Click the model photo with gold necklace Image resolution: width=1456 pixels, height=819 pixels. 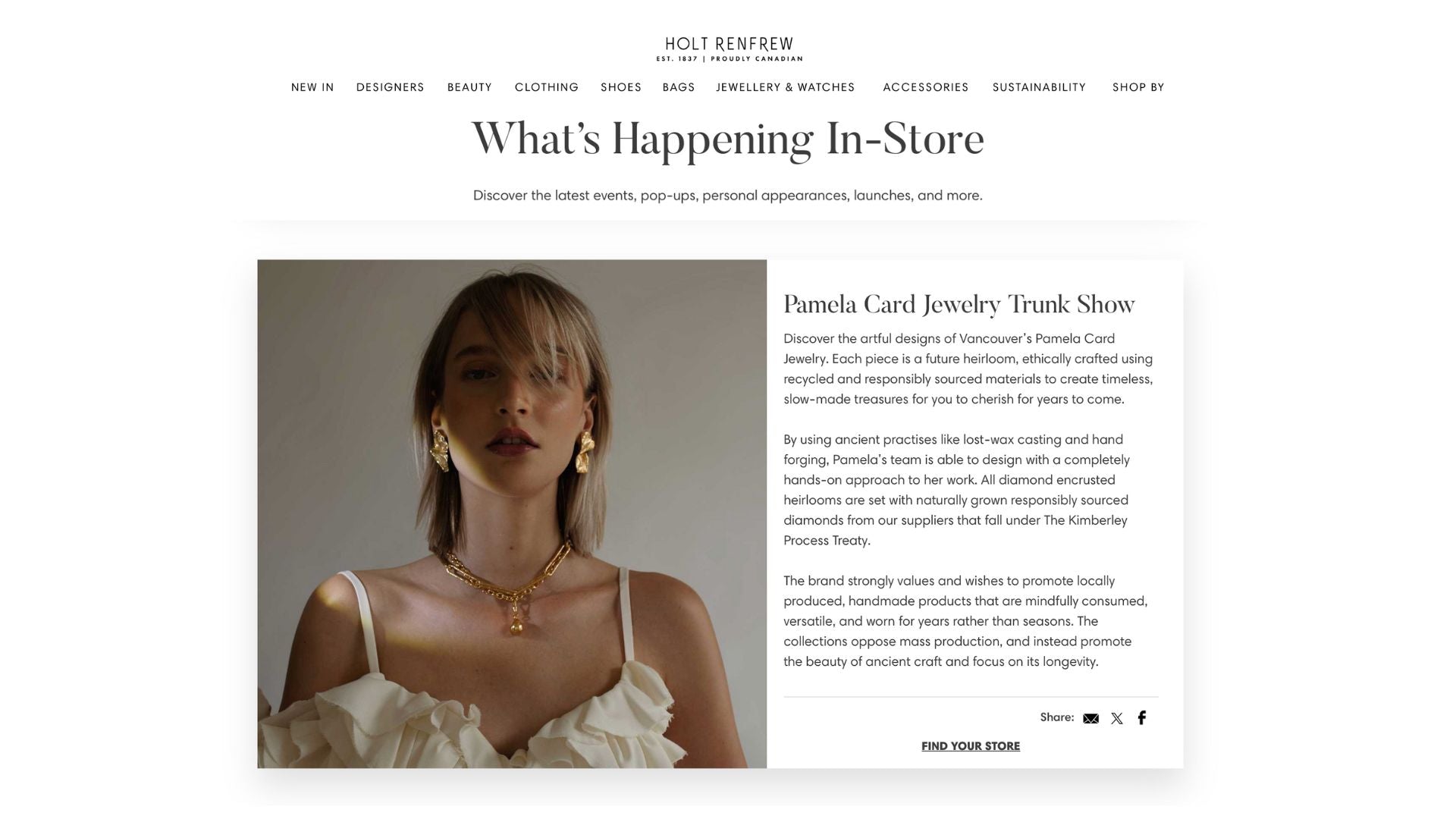(512, 514)
